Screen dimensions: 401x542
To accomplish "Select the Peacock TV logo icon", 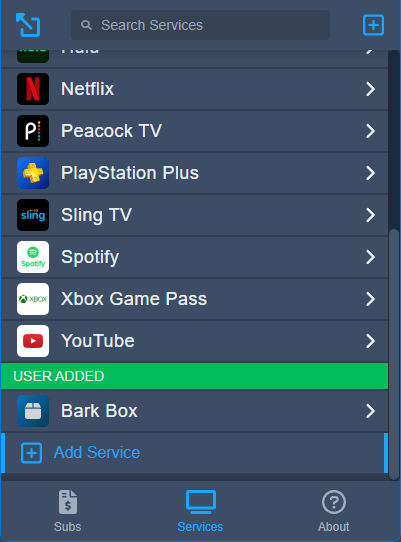I will point(33,131).
